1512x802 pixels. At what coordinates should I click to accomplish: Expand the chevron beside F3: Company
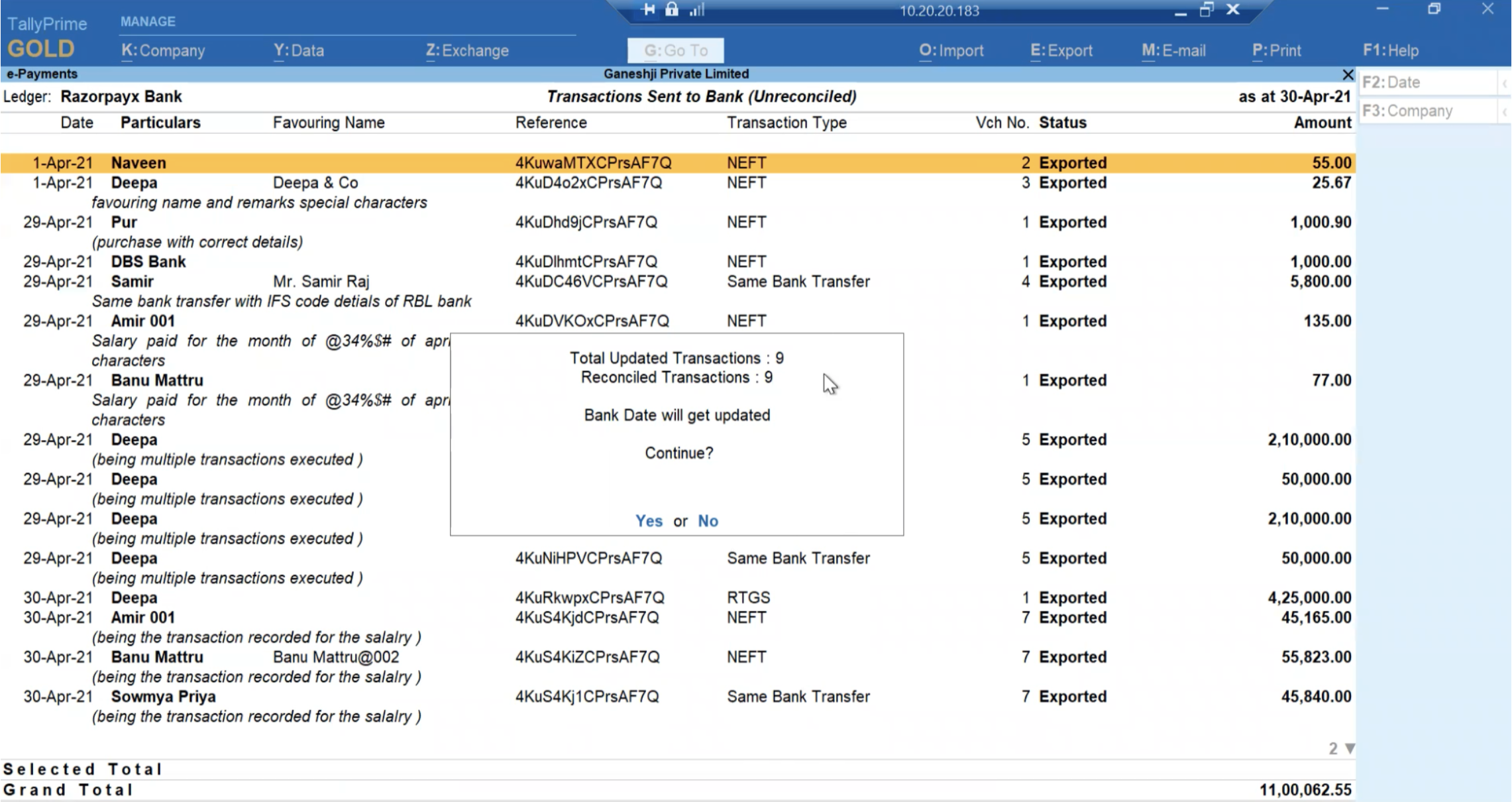pyautogui.click(x=1505, y=111)
